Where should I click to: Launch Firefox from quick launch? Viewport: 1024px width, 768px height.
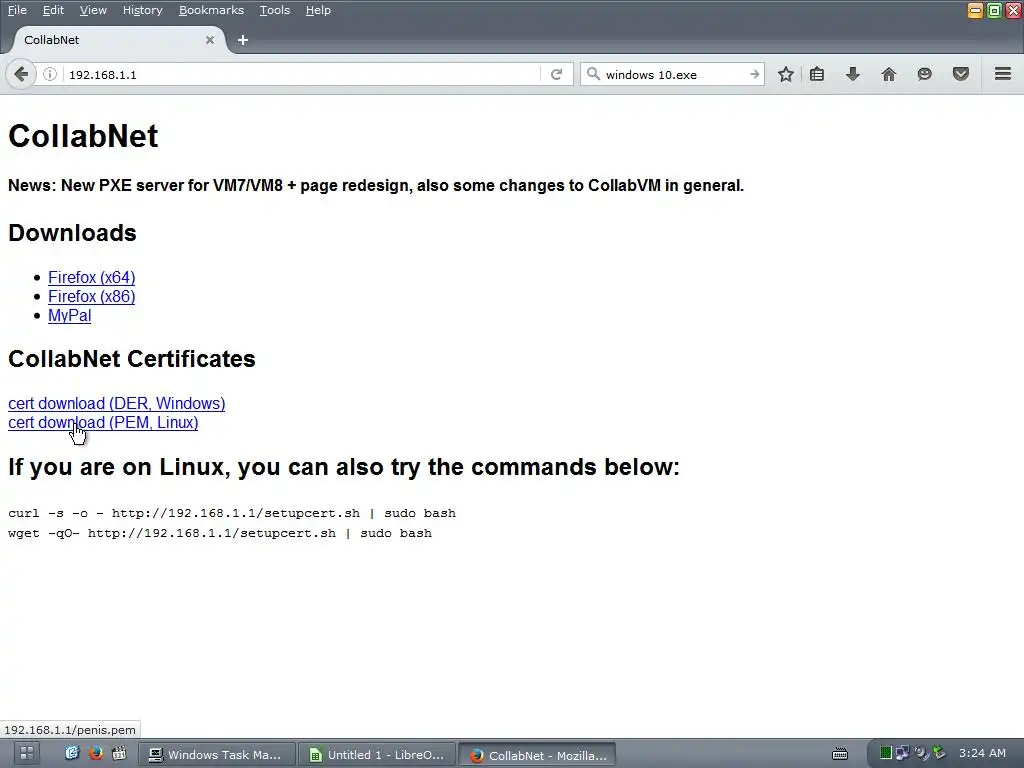tap(96, 753)
